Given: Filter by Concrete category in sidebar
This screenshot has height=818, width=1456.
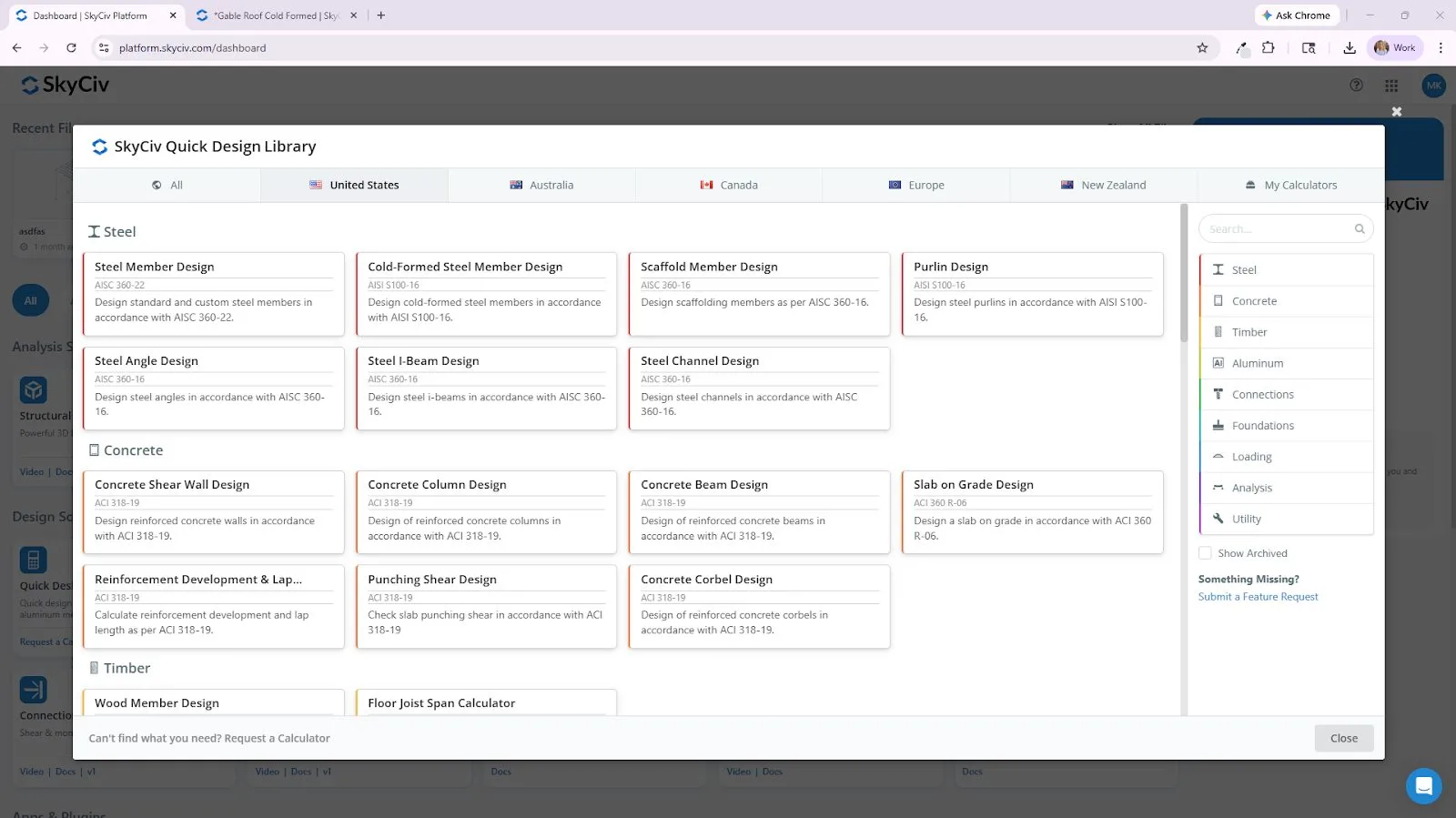Looking at the screenshot, I should point(1286,301).
